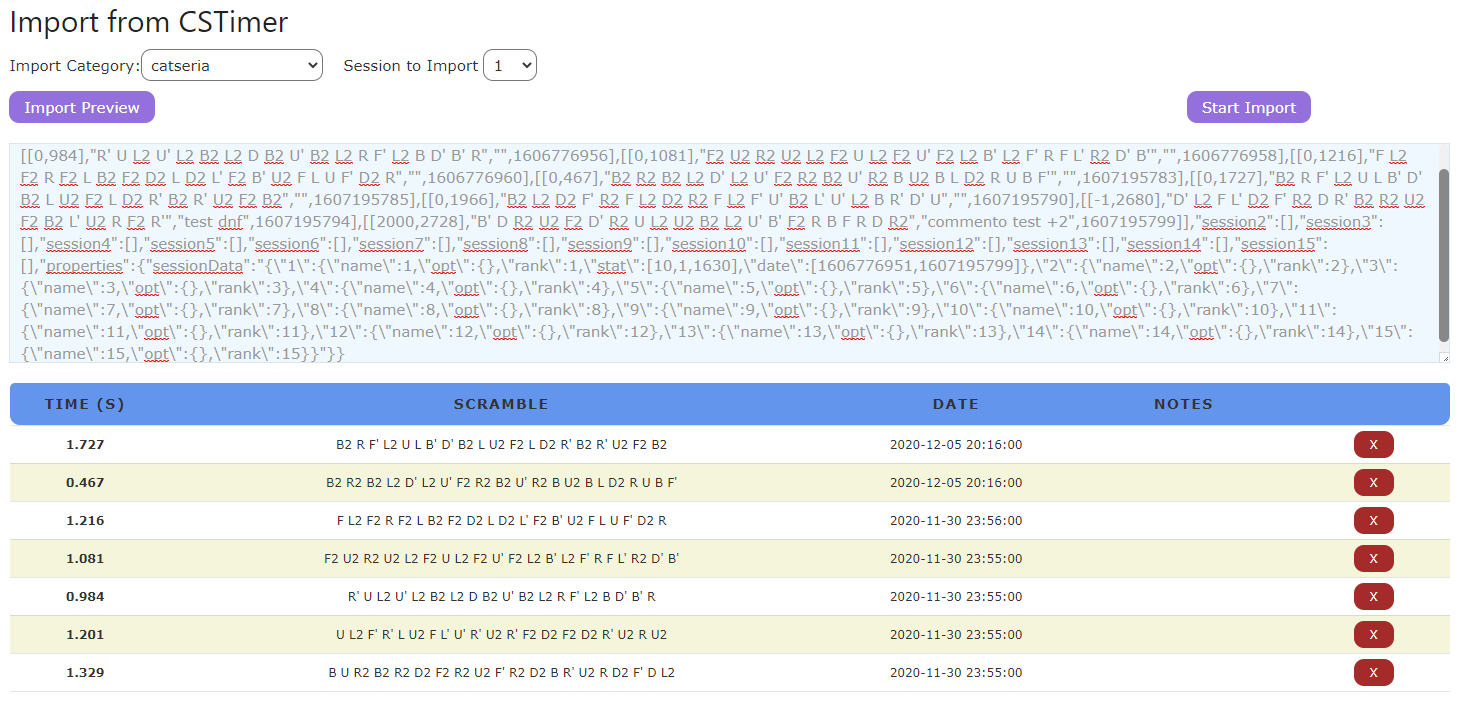The image size is (1473, 703).
Task: Select the 1.216 time cell
Action: [x=85, y=521]
